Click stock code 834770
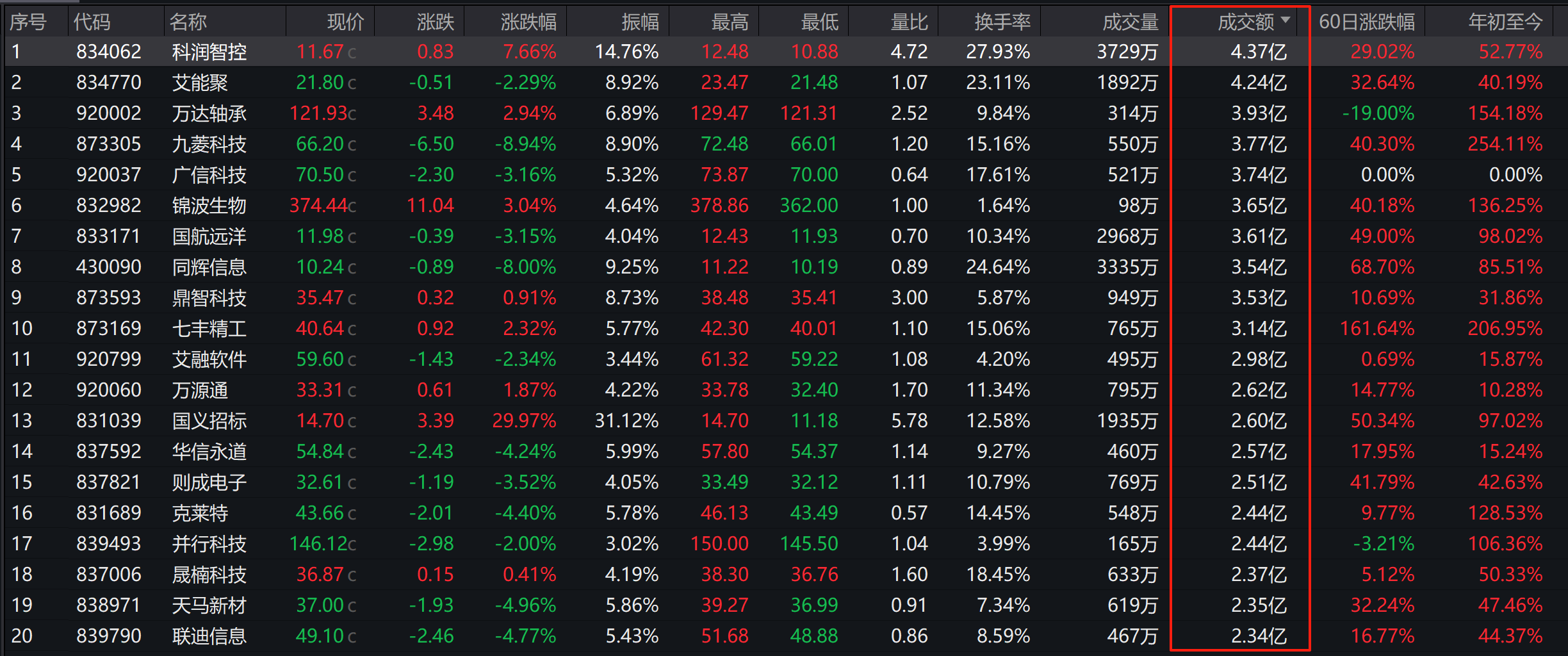Image resolution: width=1568 pixels, height=656 pixels. (108, 82)
